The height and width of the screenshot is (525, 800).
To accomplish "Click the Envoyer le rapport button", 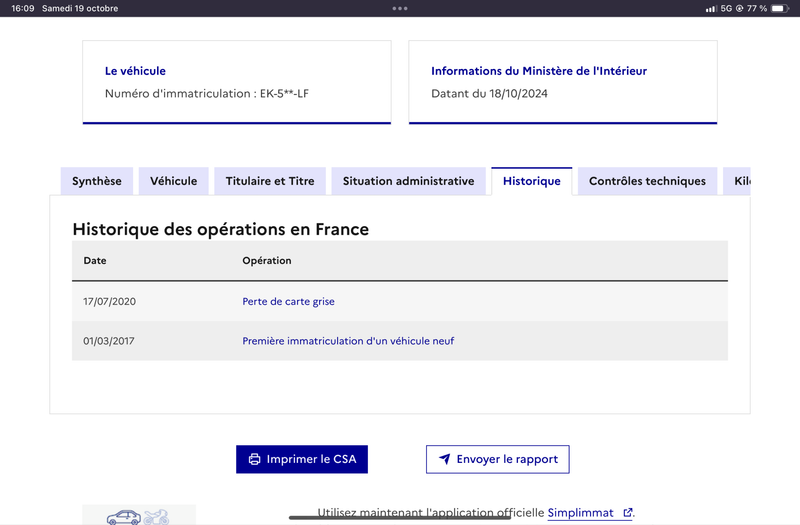I will coord(498,459).
